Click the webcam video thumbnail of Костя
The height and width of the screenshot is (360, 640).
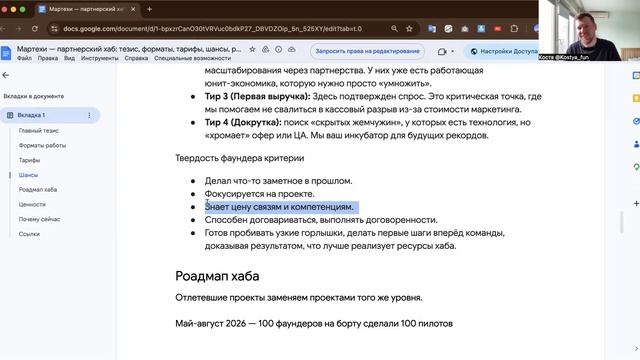589,30
